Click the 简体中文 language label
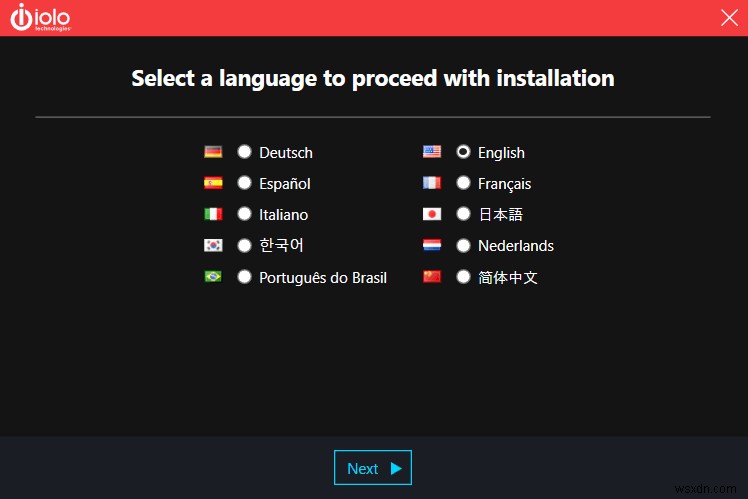748x499 pixels. pyautogui.click(x=508, y=277)
